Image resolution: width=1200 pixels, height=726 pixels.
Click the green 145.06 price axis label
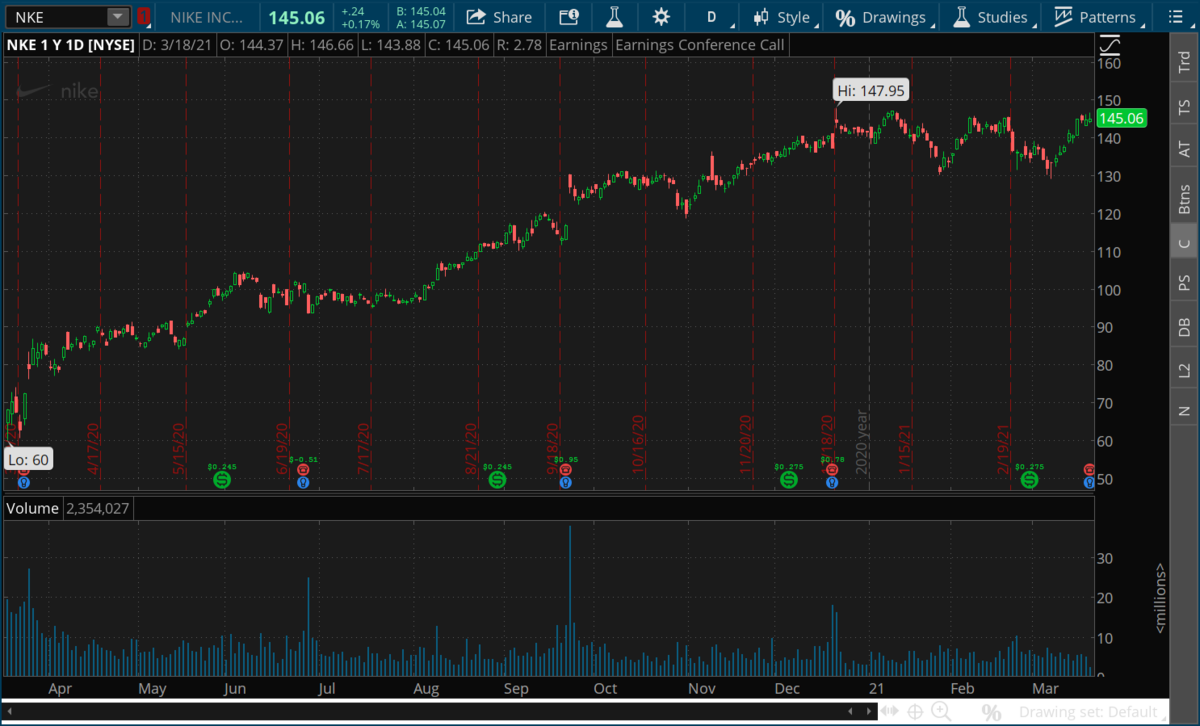click(x=1121, y=118)
